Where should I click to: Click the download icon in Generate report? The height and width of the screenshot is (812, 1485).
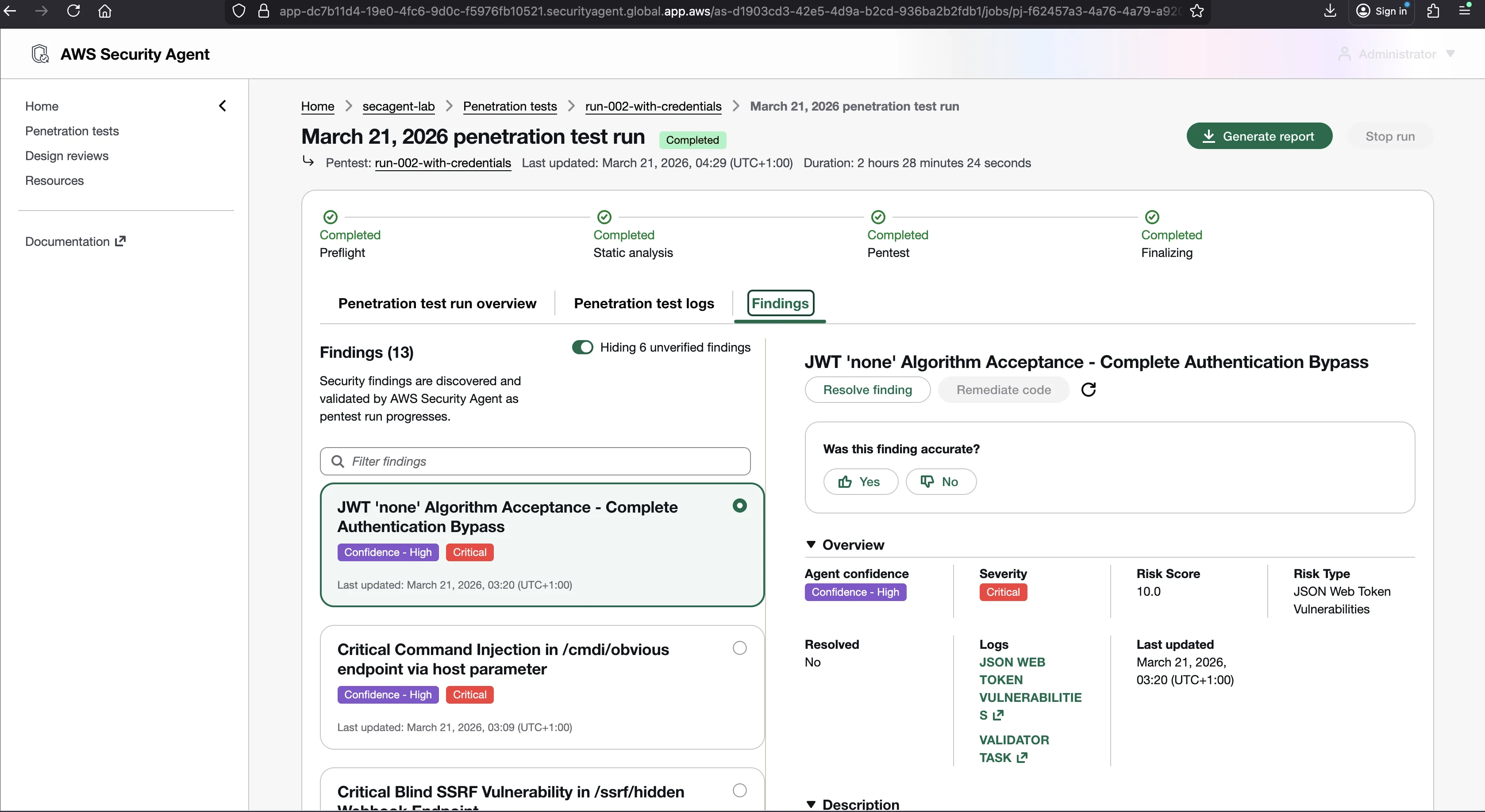coord(1209,136)
